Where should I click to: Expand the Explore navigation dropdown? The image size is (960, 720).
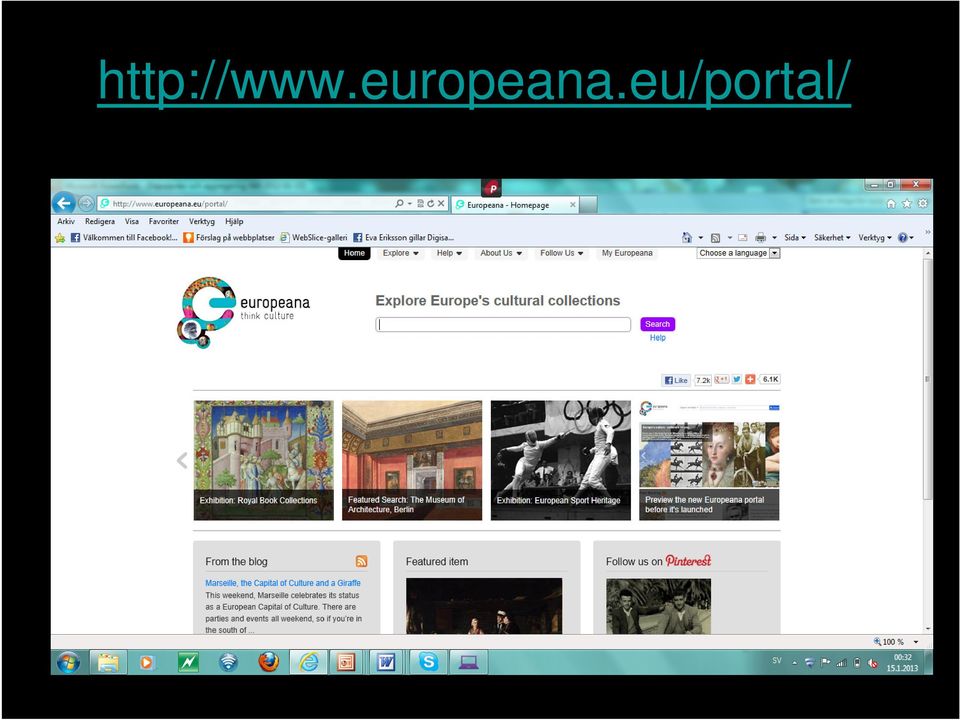pyautogui.click(x=400, y=253)
